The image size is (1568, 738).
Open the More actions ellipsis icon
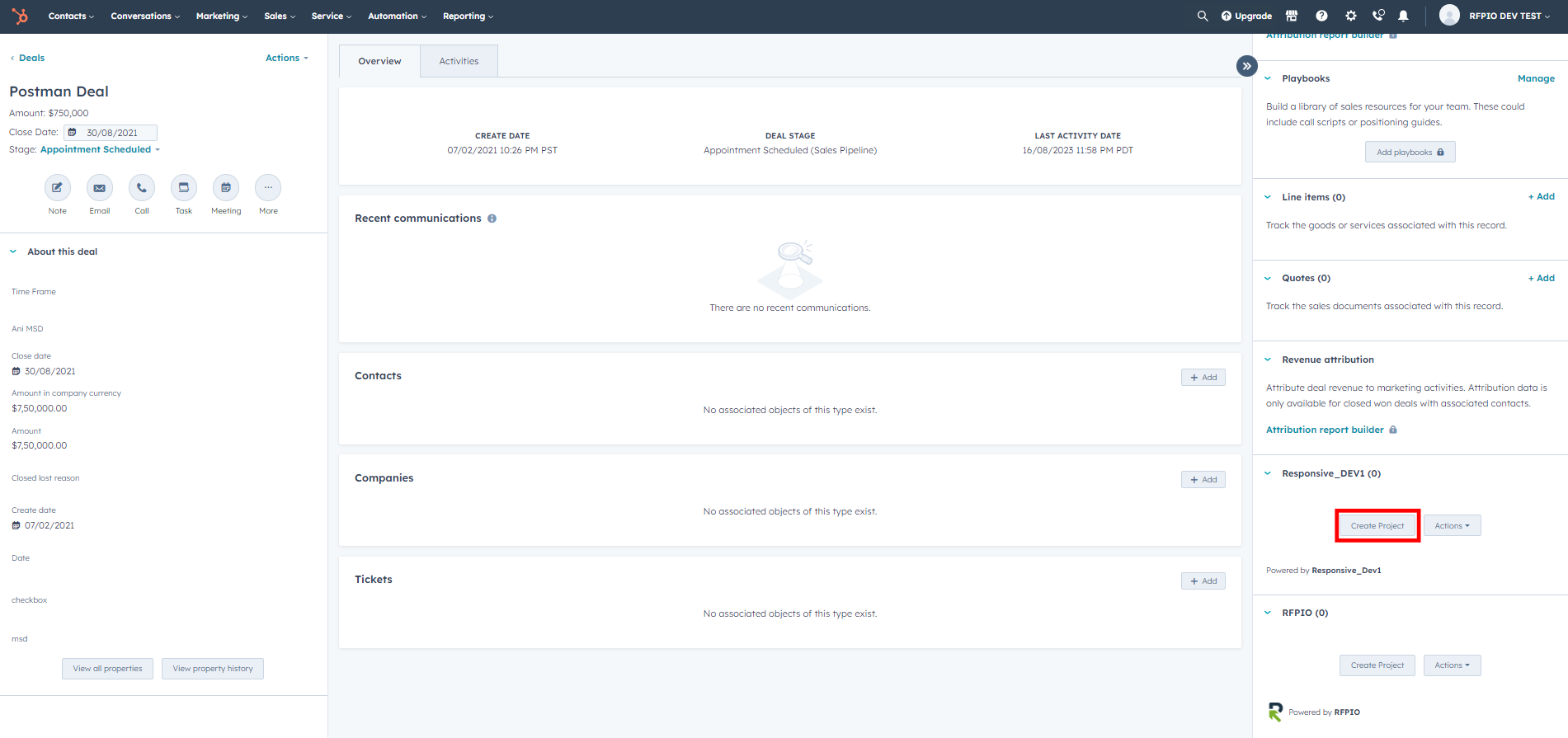pyautogui.click(x=268, y=188)
